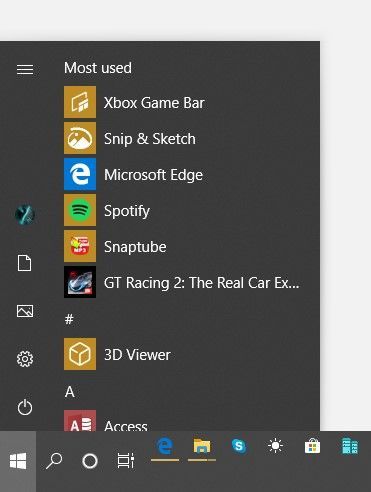Open Task View on the taskbar
Screen dimensions: 371x492
tap(126, 461)
